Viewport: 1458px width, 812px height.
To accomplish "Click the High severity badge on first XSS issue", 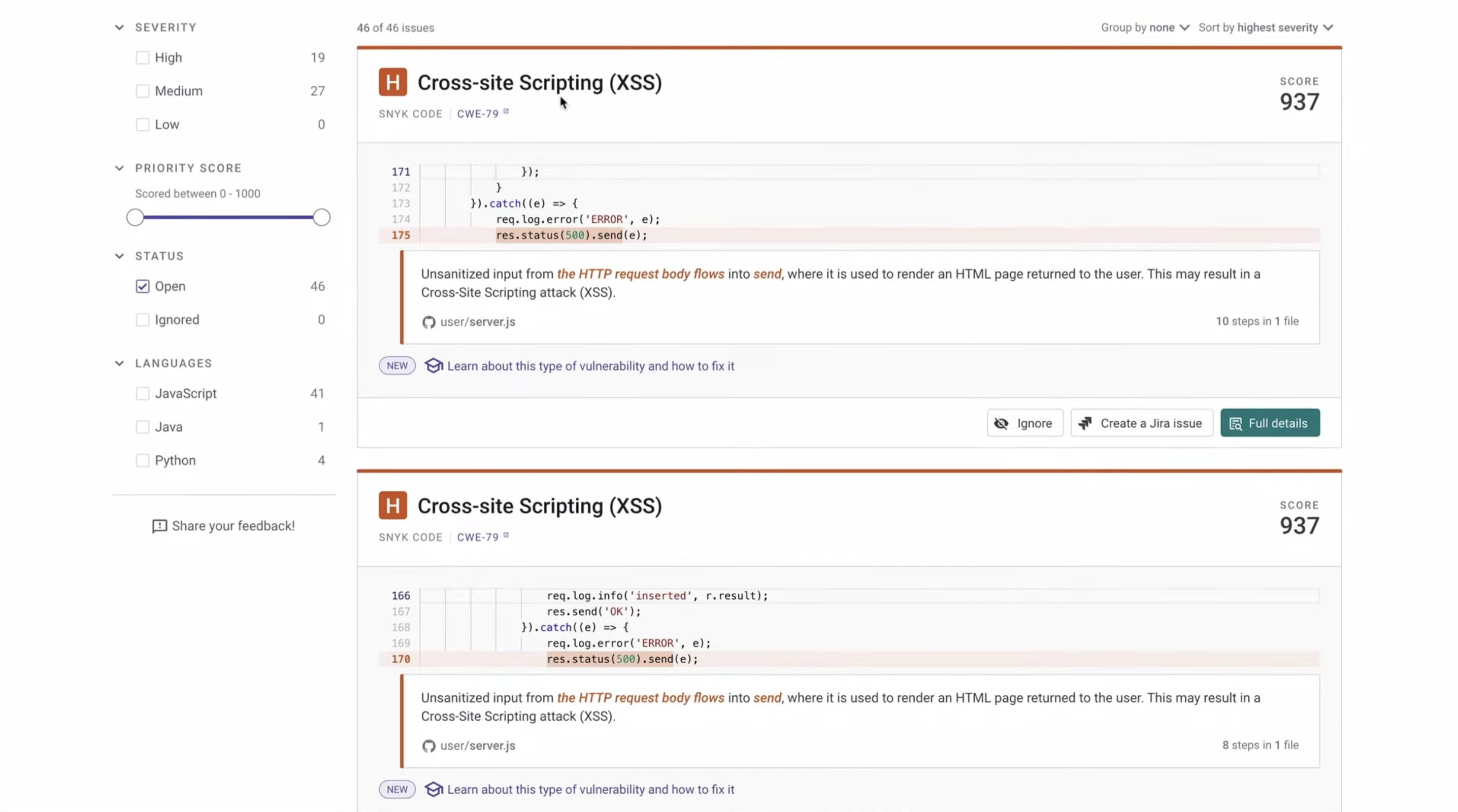I will [x=393, y=82].
